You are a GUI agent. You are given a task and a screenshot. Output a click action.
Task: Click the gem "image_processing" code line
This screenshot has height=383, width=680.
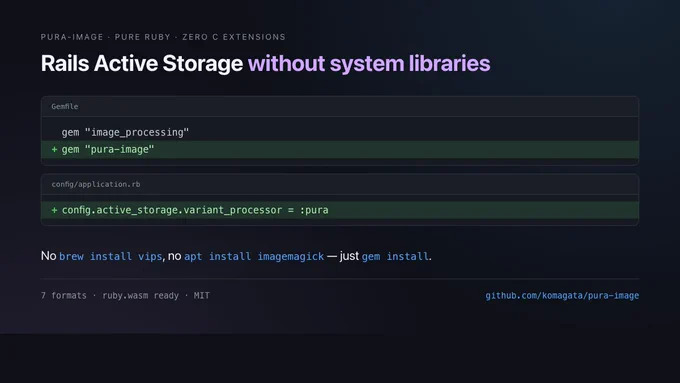(x=125, y=132)
